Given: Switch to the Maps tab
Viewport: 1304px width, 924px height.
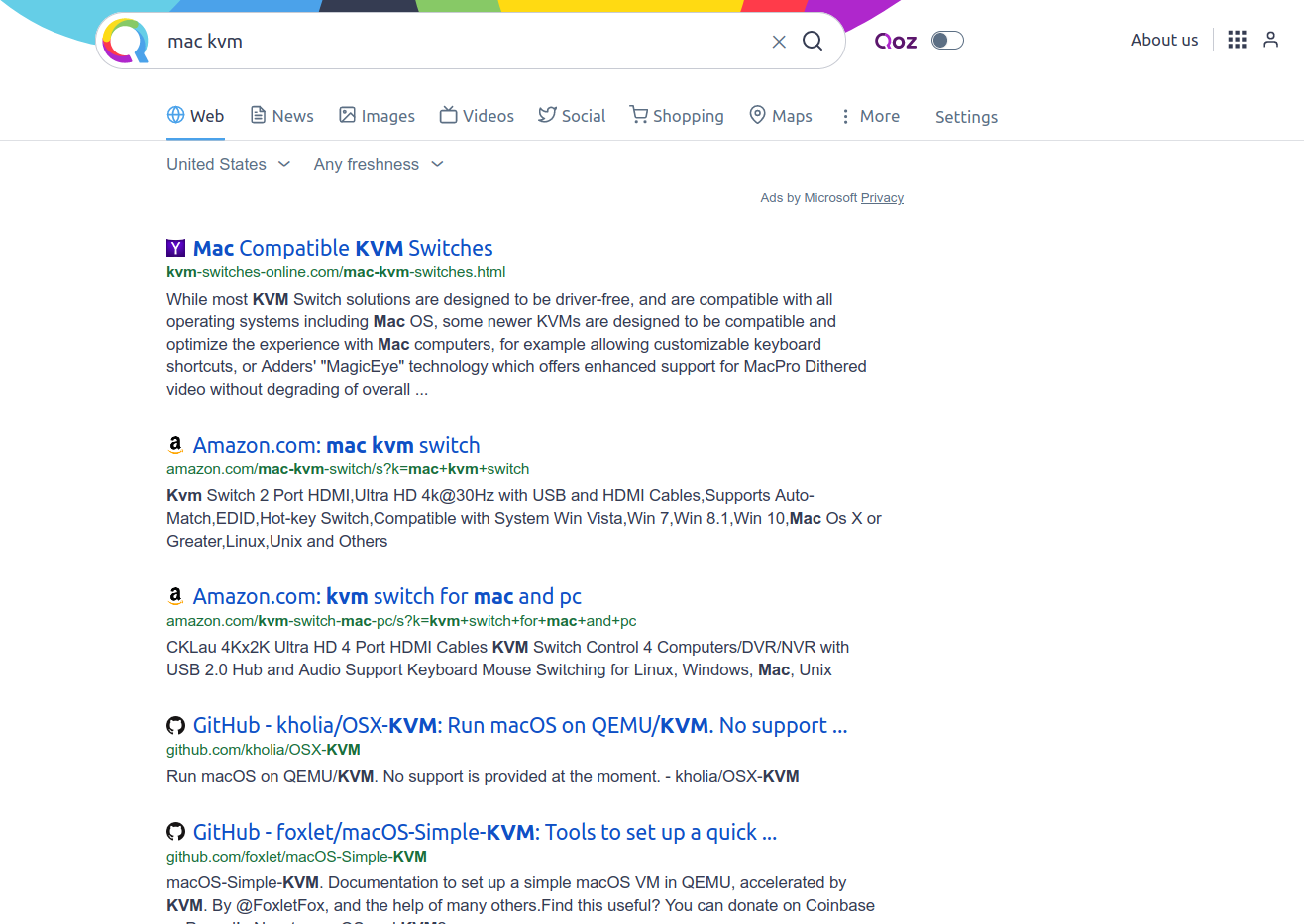Looking at the screenshot, I should pyautogui.click(x=781, y=116).
